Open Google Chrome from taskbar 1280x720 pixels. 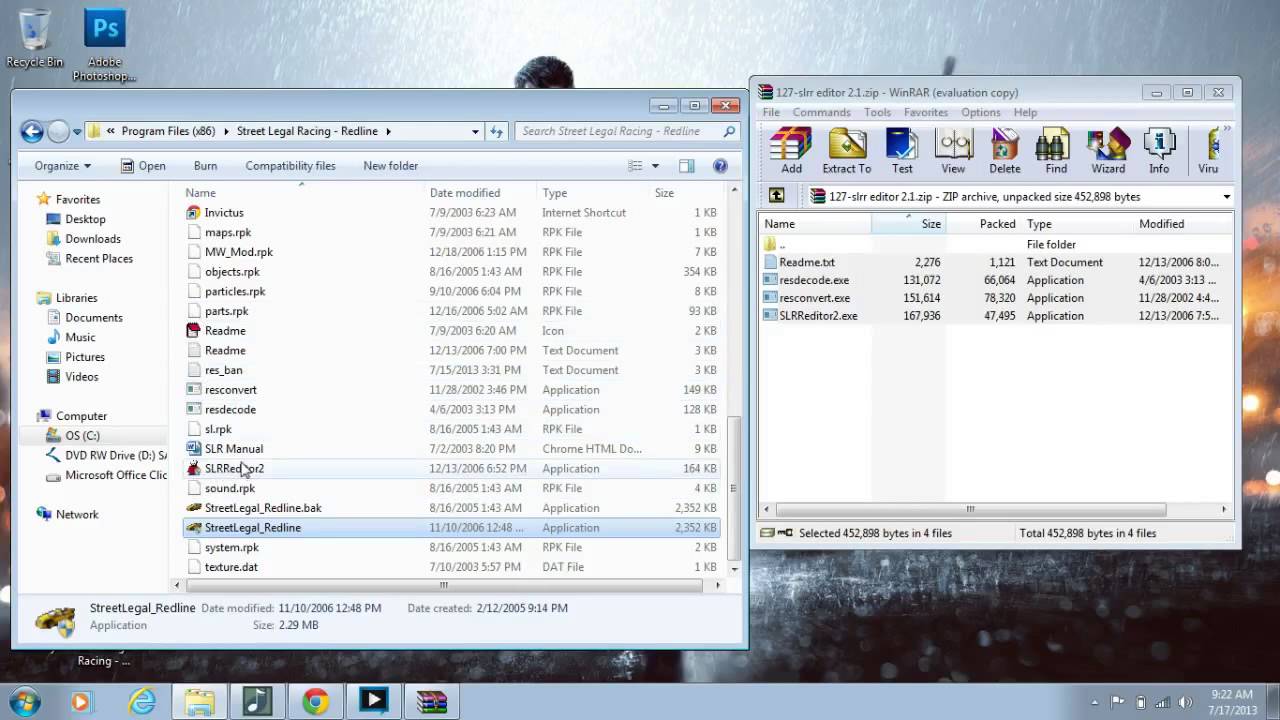coord(315,701)
